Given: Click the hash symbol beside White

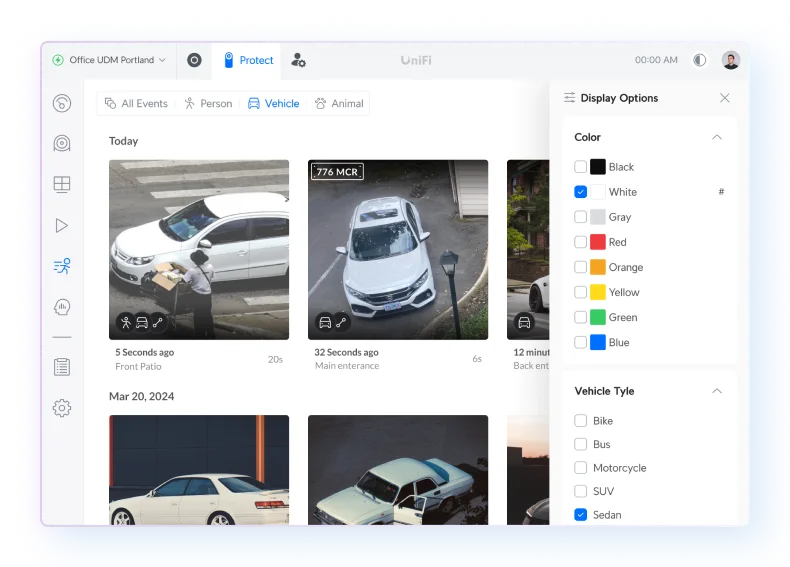Looking at the screenshot, I should point(721,192).
